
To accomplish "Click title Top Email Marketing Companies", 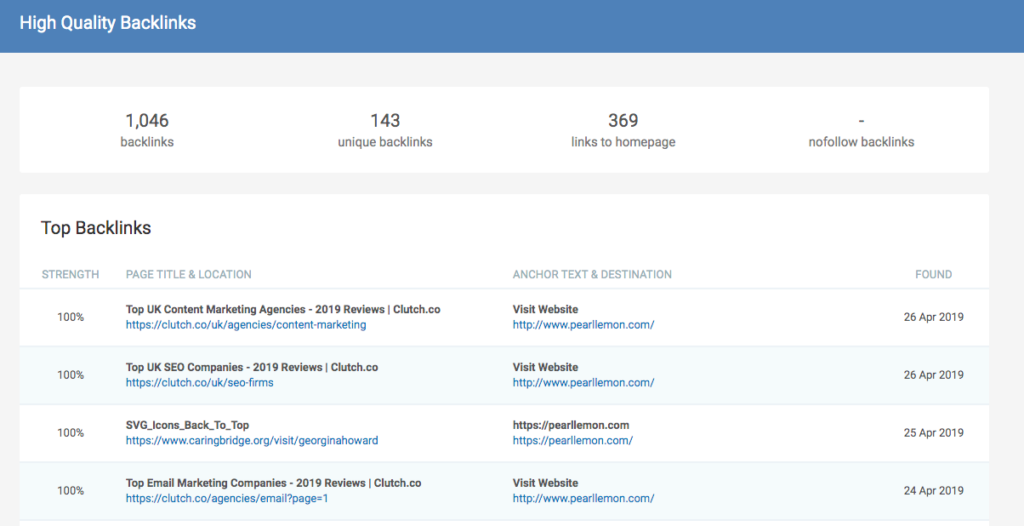I will (274, 483).
